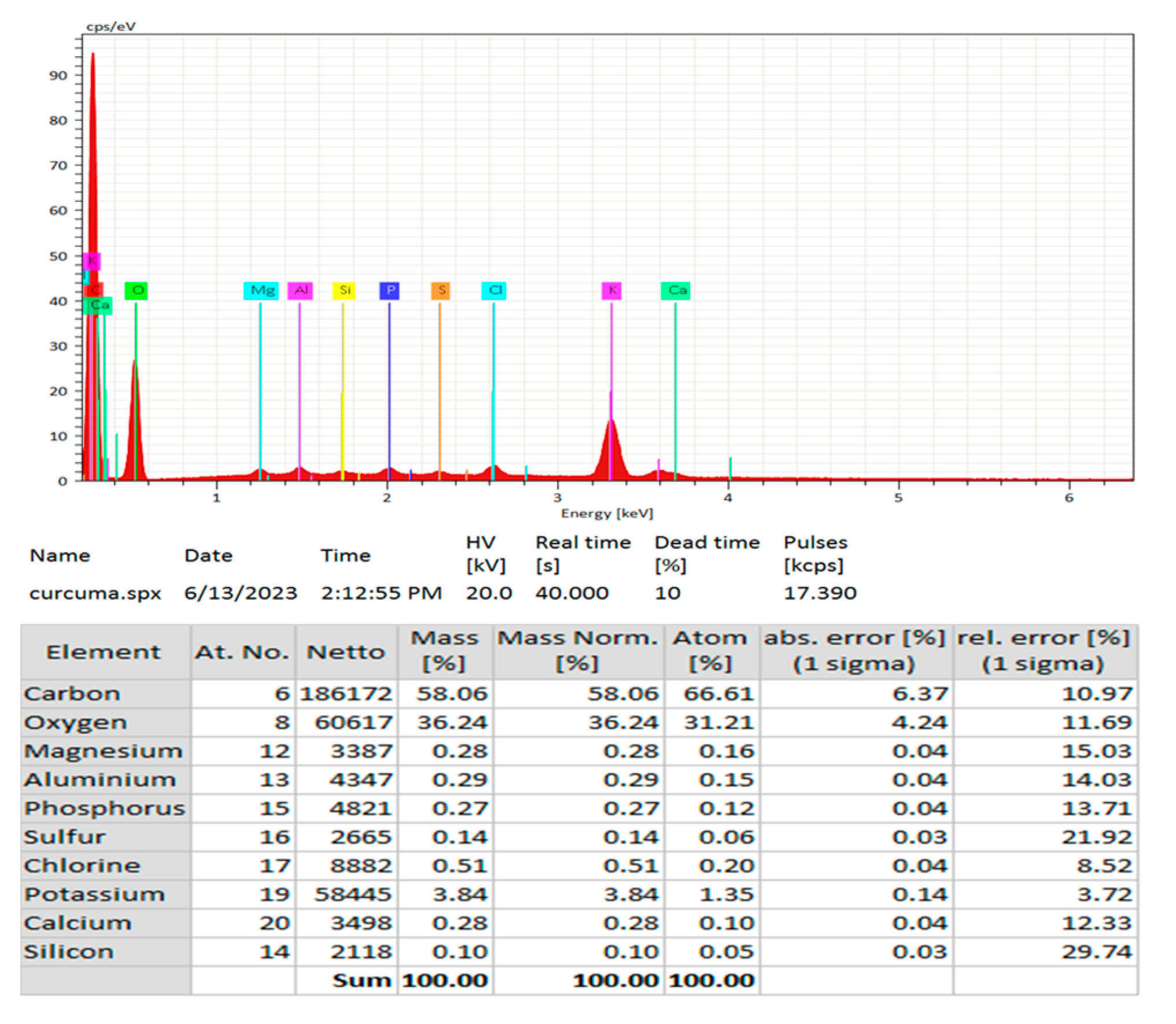The height and width of the screenshot is (1024, 1176).
Task: Click the Silicon row name cell
Action: tap(69, 952)
